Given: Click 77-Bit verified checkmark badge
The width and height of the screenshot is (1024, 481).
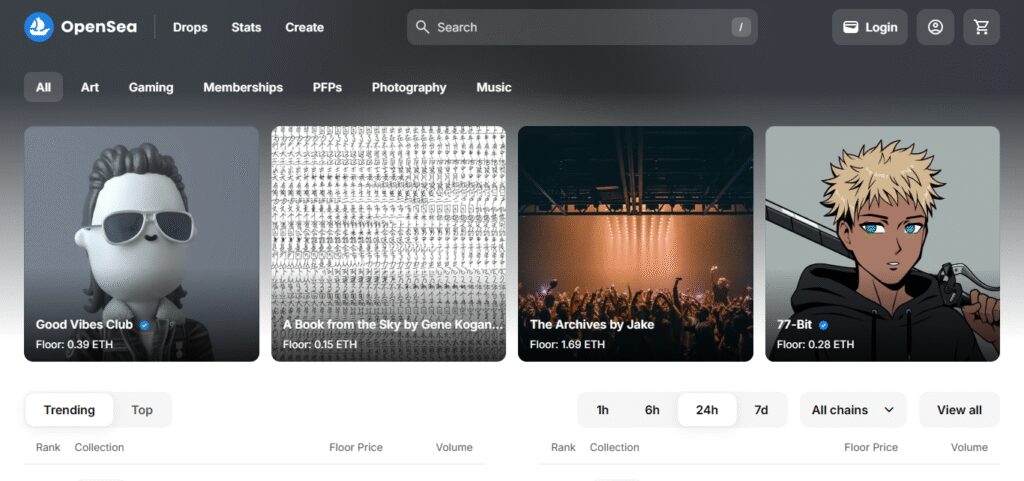Looking at the screenshot, I should pyautogui.click(x=824, y=324).
